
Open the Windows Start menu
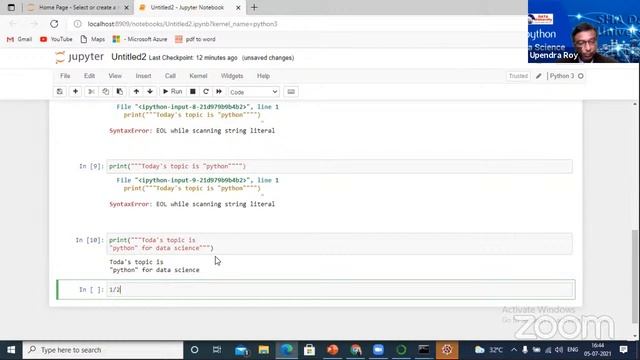(x=11, y=350)
